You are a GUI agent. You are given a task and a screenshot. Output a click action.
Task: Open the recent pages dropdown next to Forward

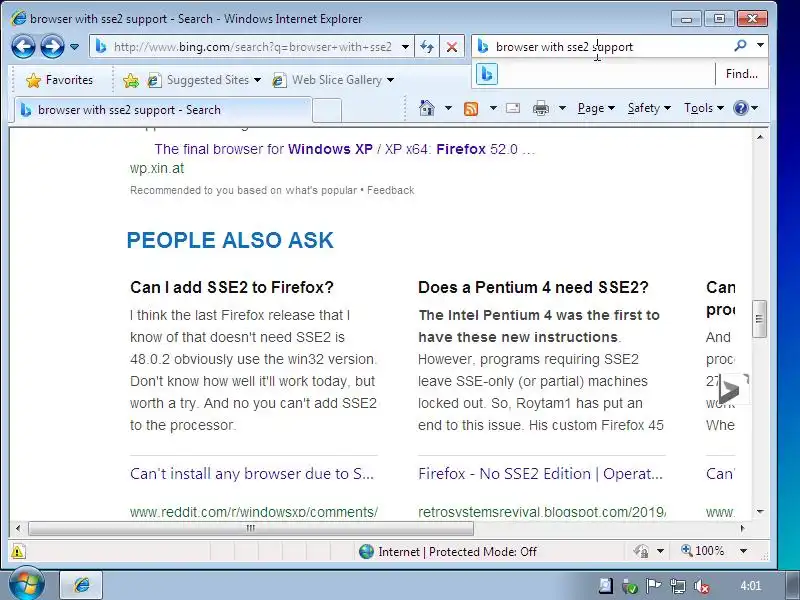[74, 47]
